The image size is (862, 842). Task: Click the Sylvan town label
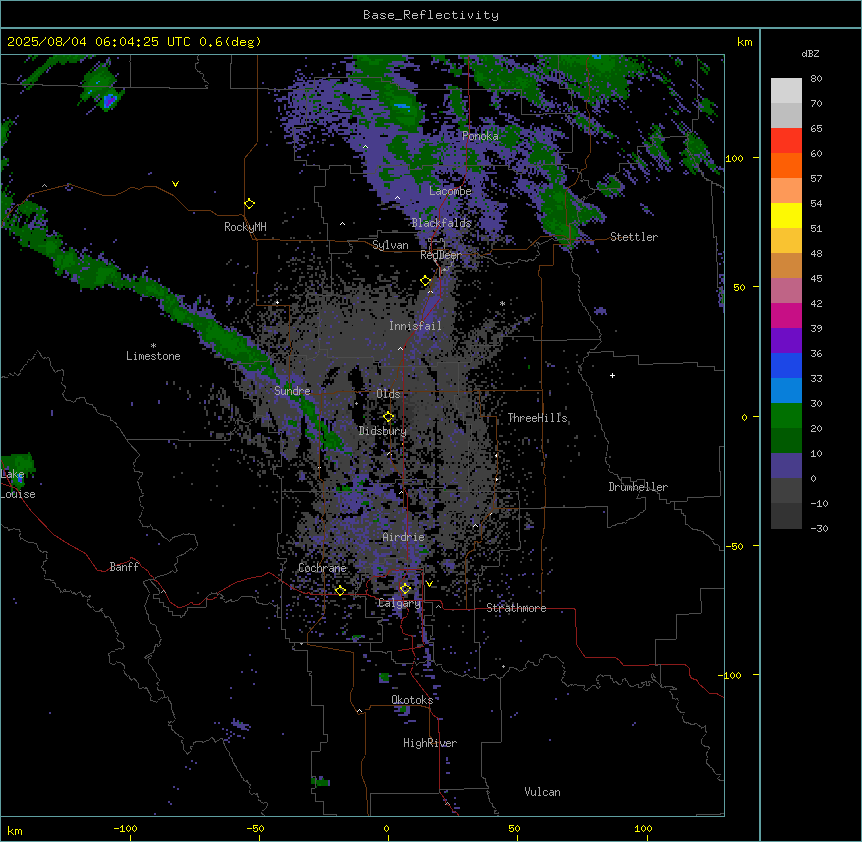[x=390, y=245]
